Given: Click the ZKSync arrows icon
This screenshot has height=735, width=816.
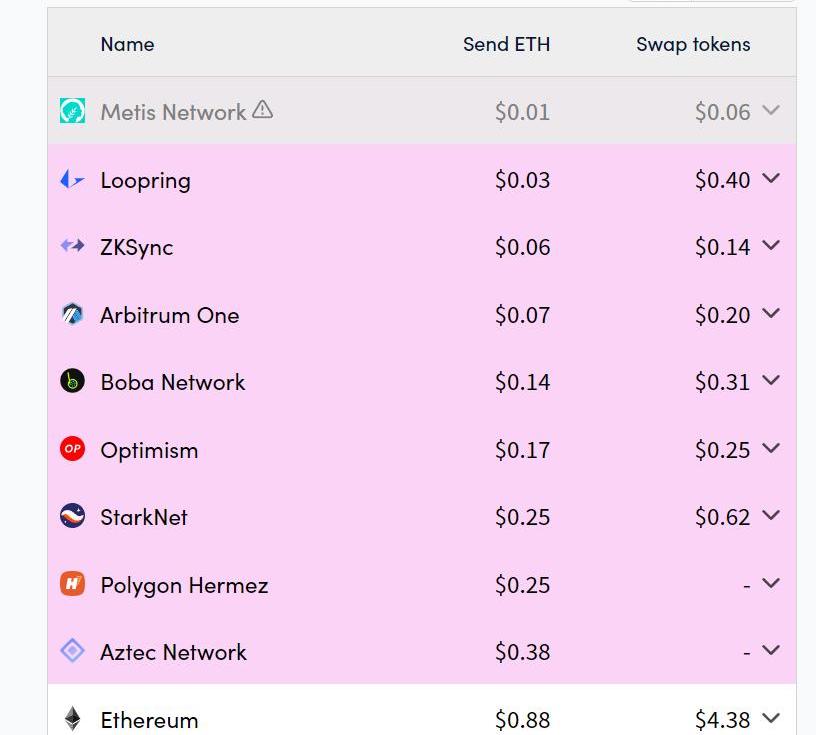Looking at the screenshot, I should (x=72, y=246).
